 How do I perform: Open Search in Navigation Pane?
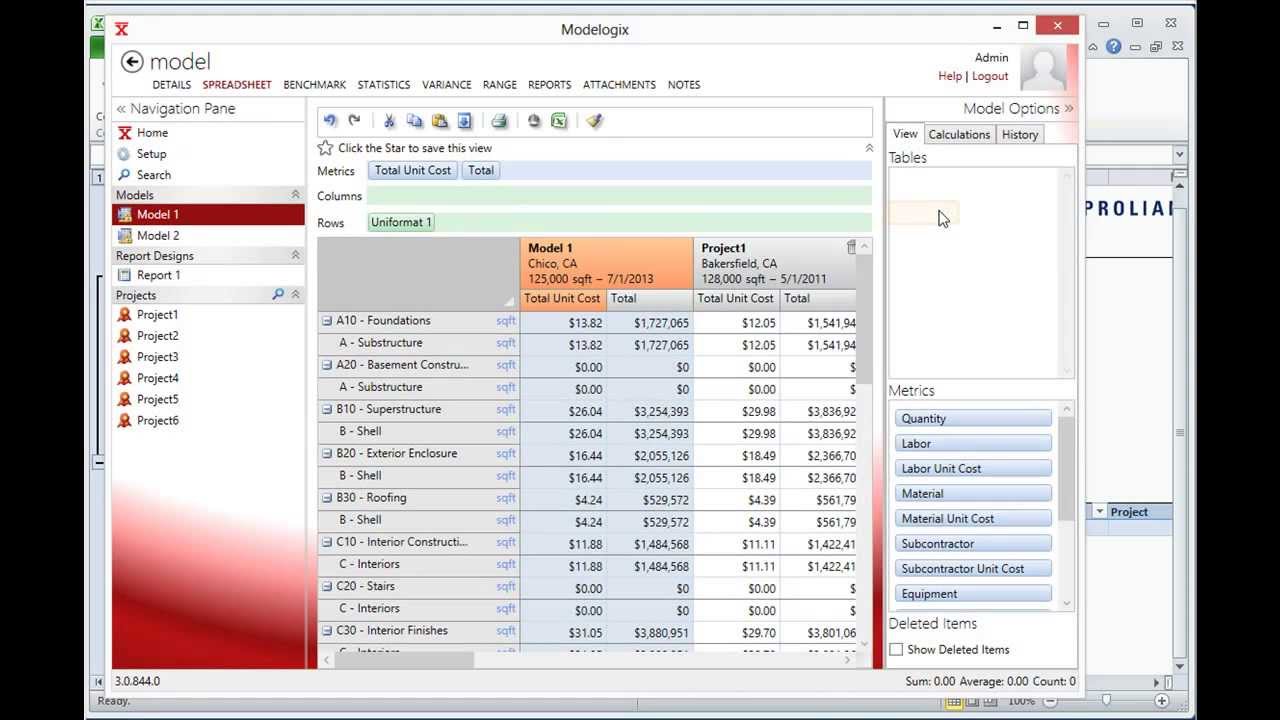[153, 175]
